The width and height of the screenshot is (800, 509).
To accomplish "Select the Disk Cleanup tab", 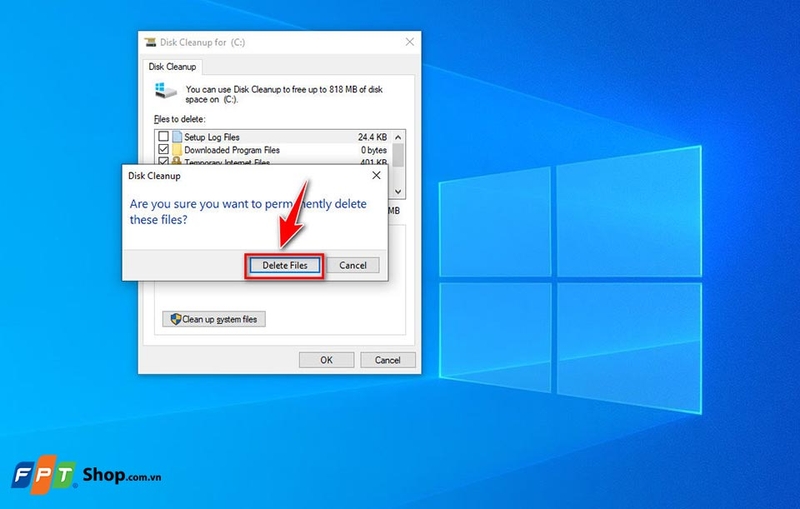I will coord(172,67).
